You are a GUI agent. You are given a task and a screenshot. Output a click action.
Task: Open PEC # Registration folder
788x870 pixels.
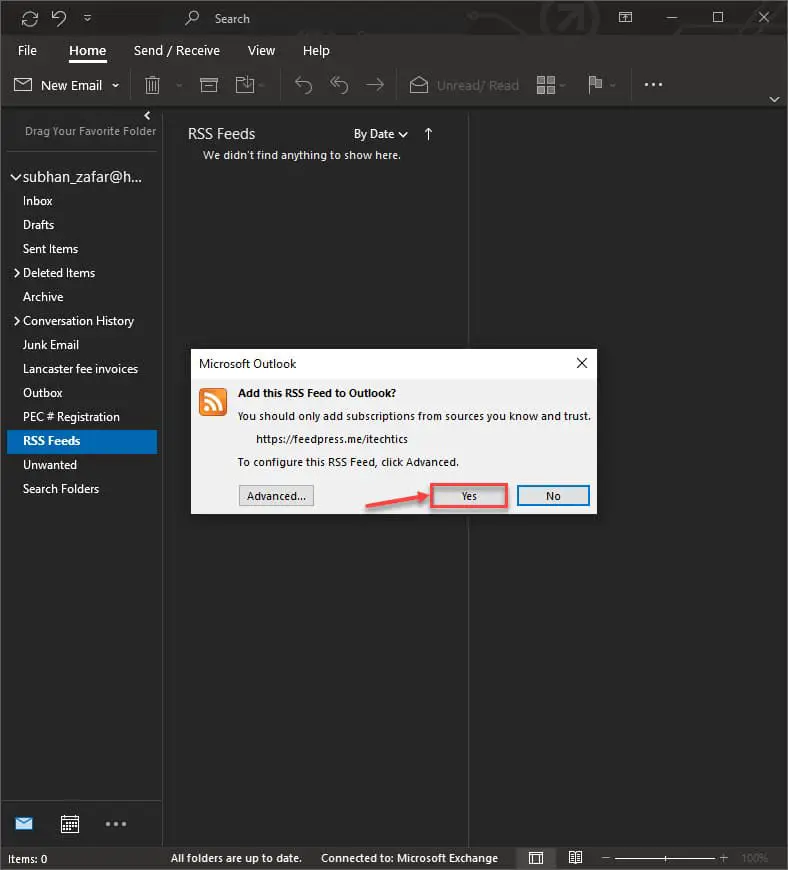click(x=72, y=417)
